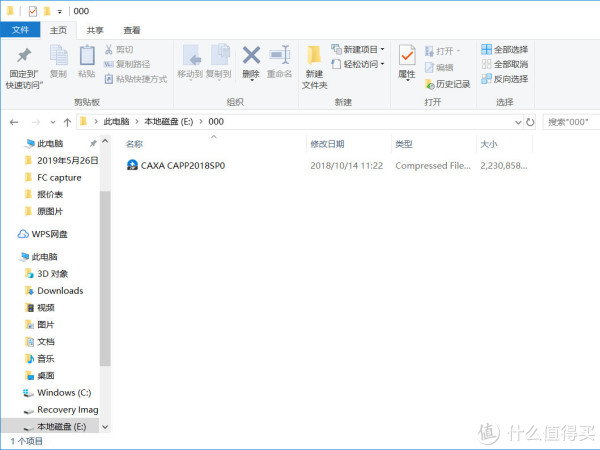Viewport: 600px width, 450px height.
Task: Expand the address bar history dropdown
Action: click(x=518, y=122)
